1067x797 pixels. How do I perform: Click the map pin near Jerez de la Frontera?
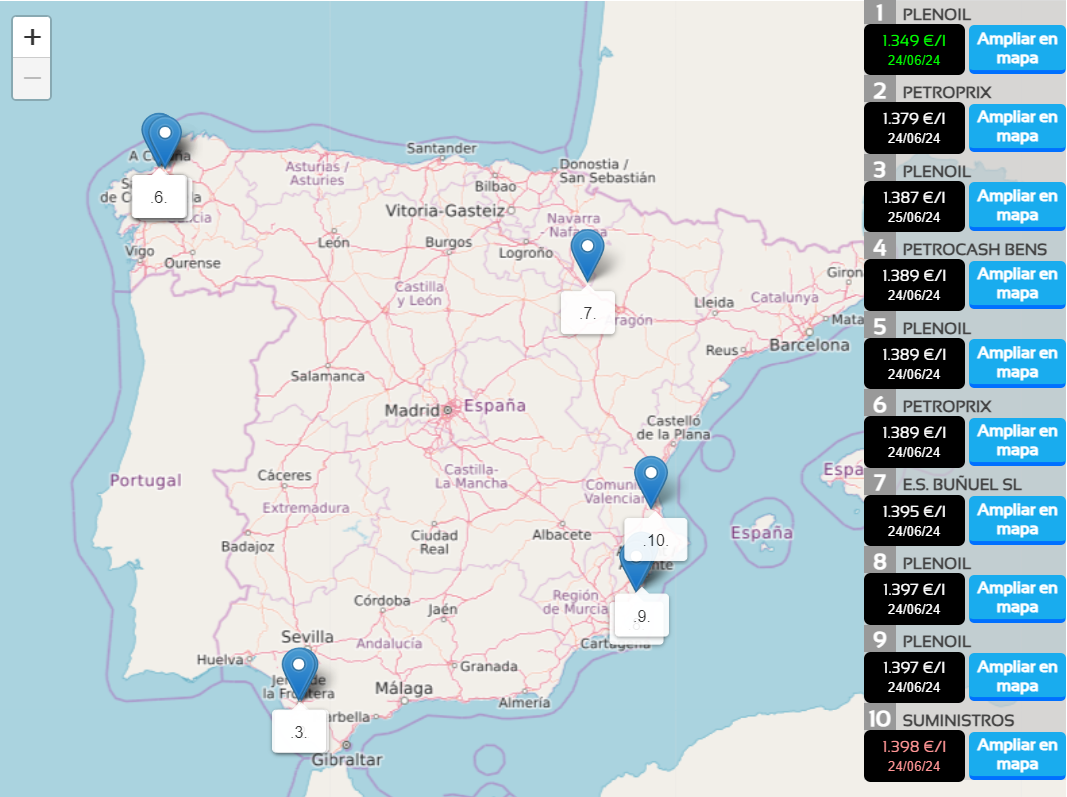pyautogui.click(x=299, y=670)
